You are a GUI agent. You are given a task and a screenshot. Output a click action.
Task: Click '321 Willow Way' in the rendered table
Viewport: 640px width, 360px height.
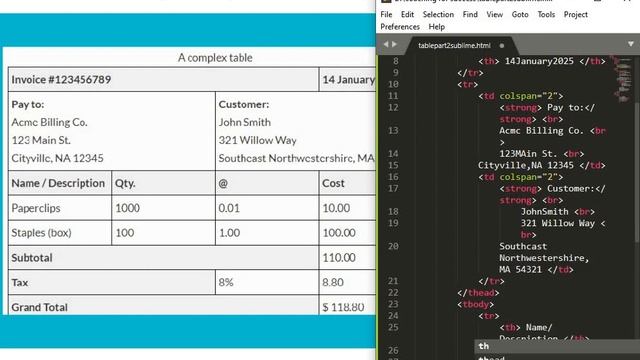(x=258, y=140)
